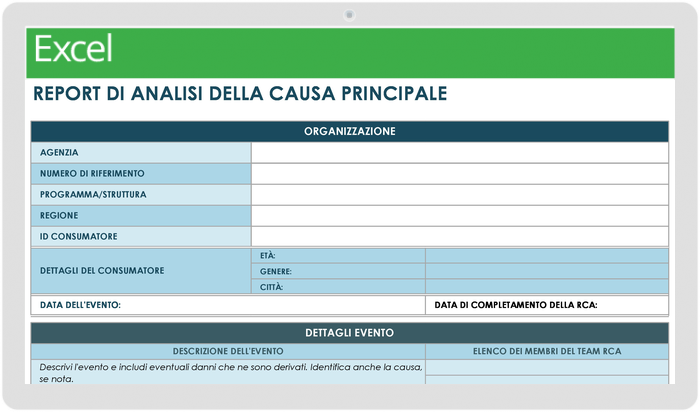Viewport: 700px width, 412px height.
Task: Select the DETTAGLI DEL CONSUMATORE cell
Action: point(141,271)
